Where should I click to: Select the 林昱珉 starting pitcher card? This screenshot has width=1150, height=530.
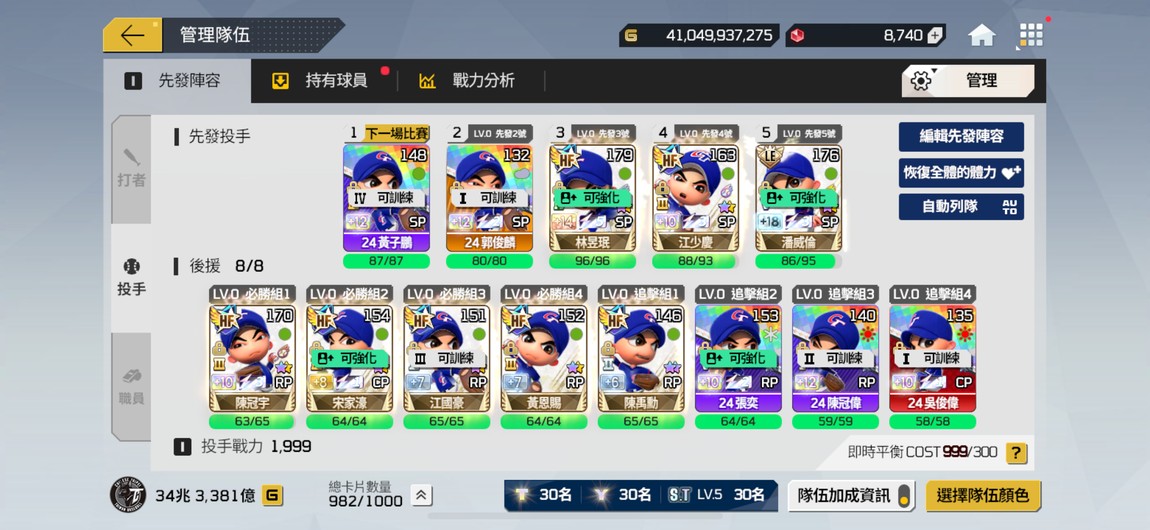coord(593,198)
